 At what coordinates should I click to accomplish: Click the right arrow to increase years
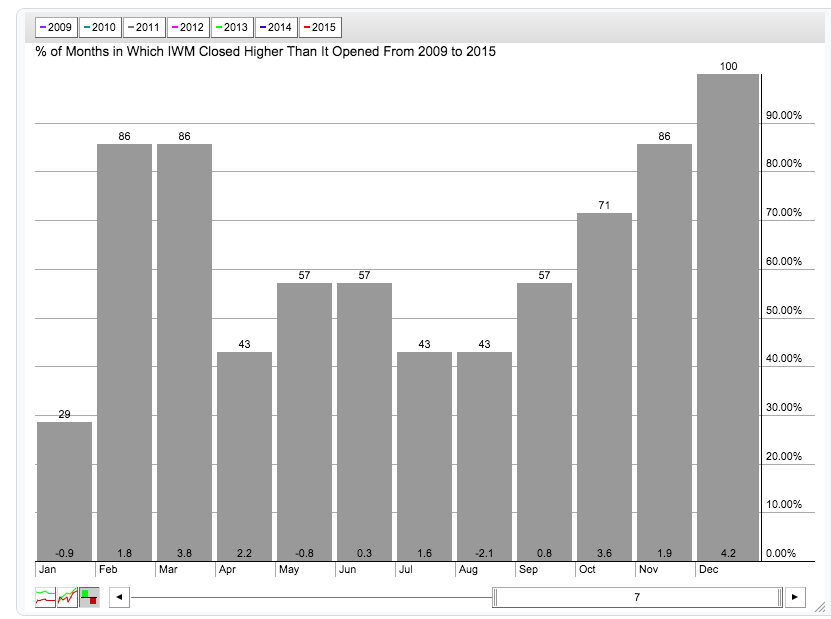(x=795, y=597)
